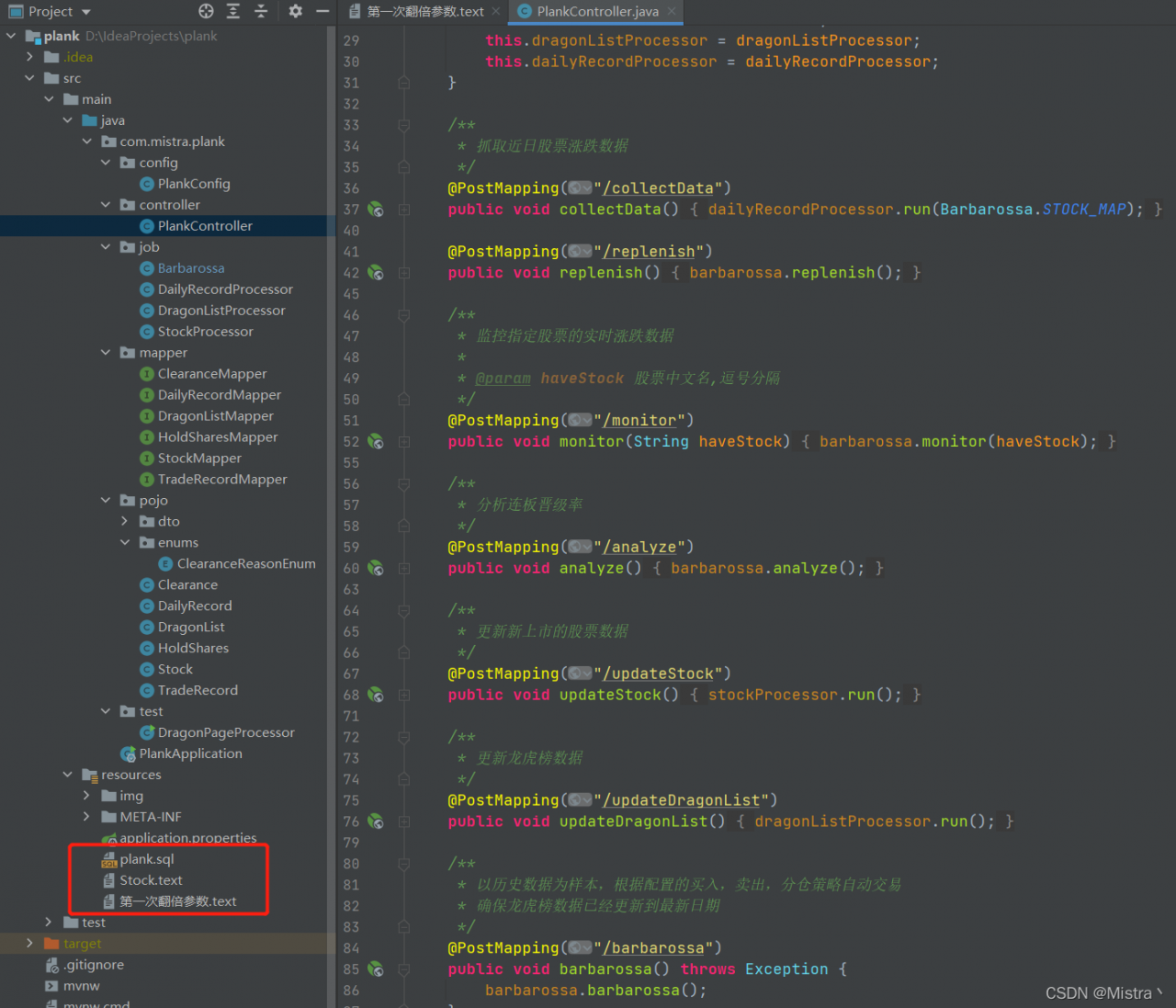
Task: Click the URL globe icon before "/barbarossa"
Action: pos(580,948)
